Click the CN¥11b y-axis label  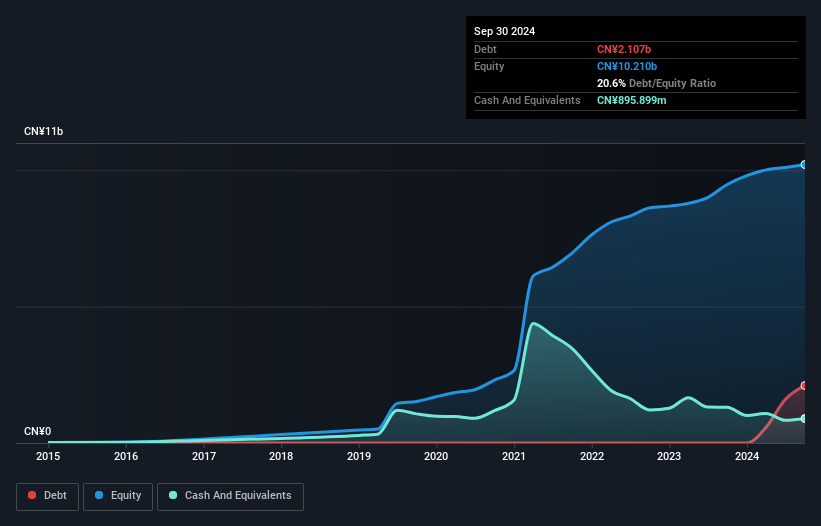coord(43,131)
